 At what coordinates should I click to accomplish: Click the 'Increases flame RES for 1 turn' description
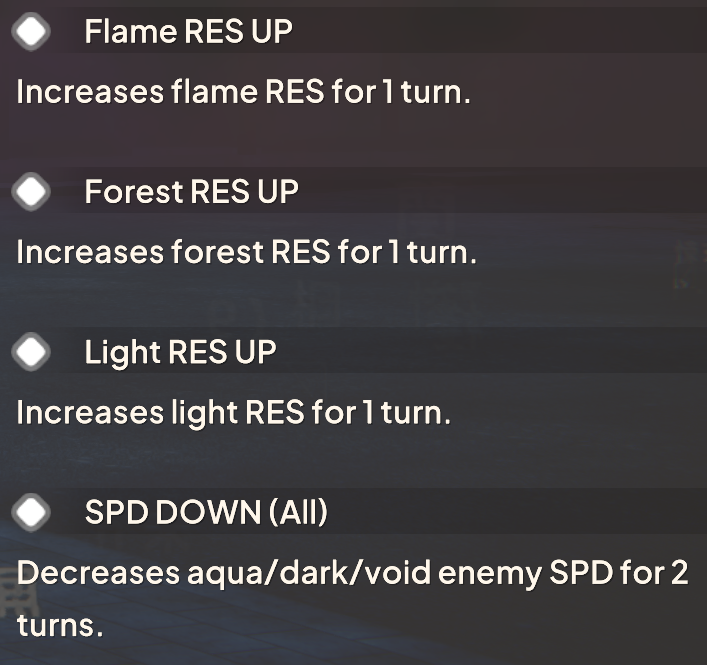point(243,92)
